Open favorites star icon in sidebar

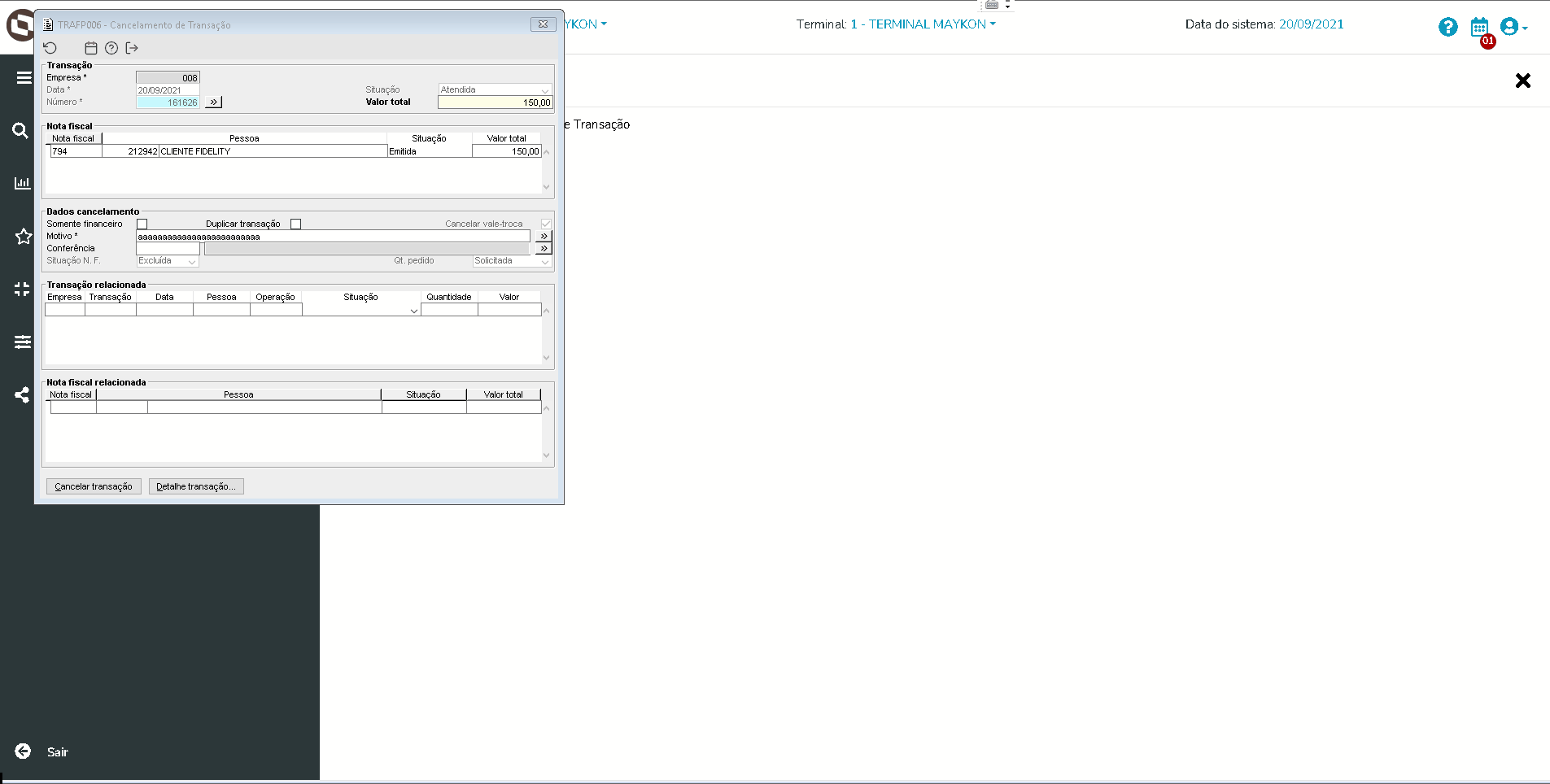point(23,237)
